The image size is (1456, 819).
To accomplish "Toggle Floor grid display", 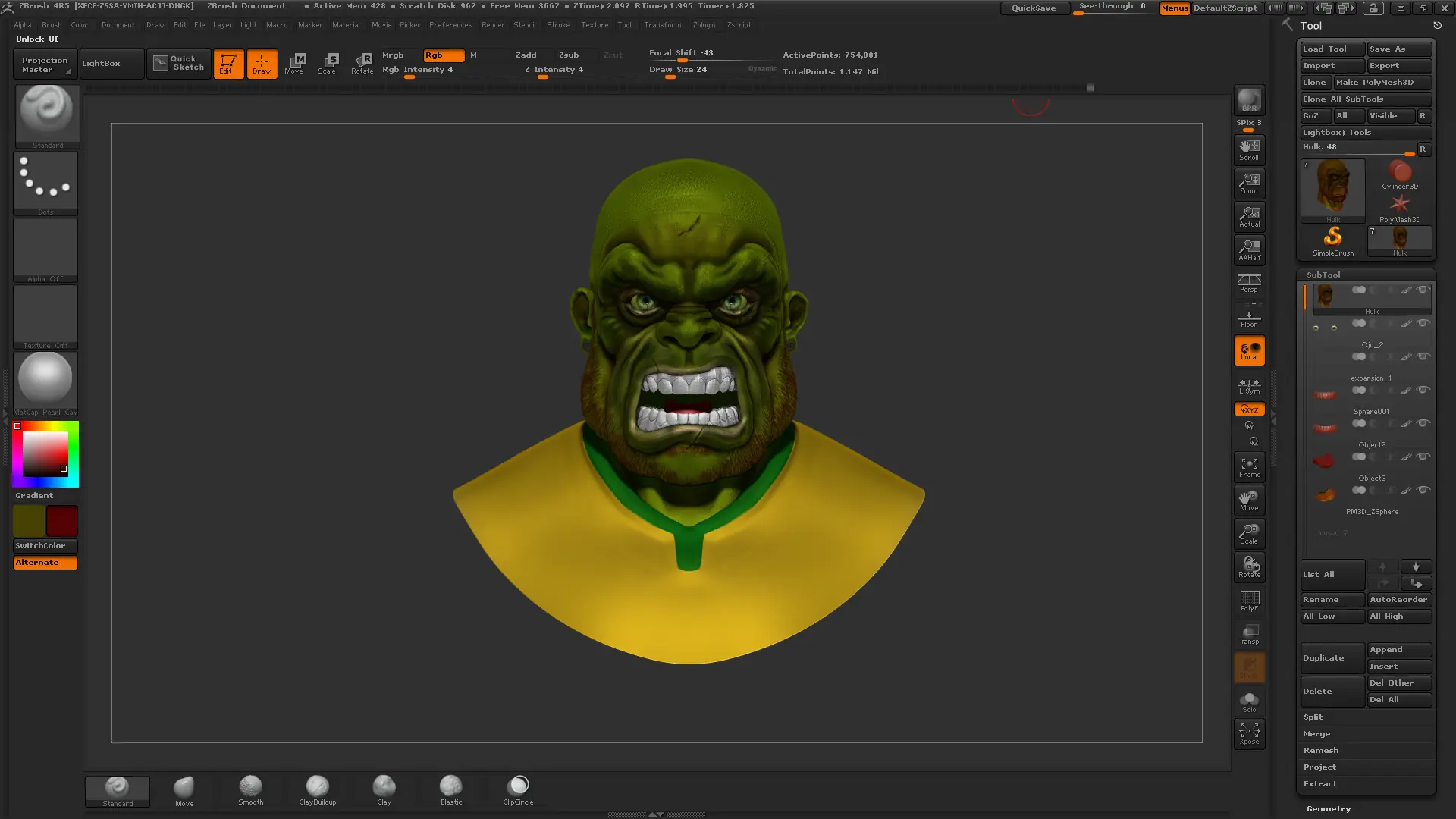I will click(1249, 315).
